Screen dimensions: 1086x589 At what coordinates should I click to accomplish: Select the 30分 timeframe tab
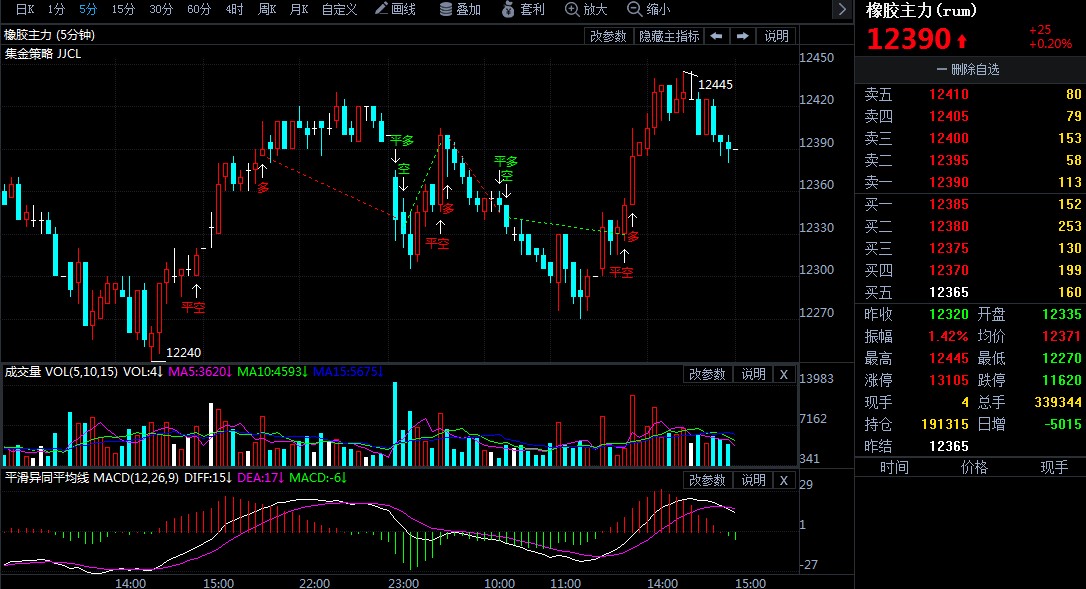click(x=161, y=9)
